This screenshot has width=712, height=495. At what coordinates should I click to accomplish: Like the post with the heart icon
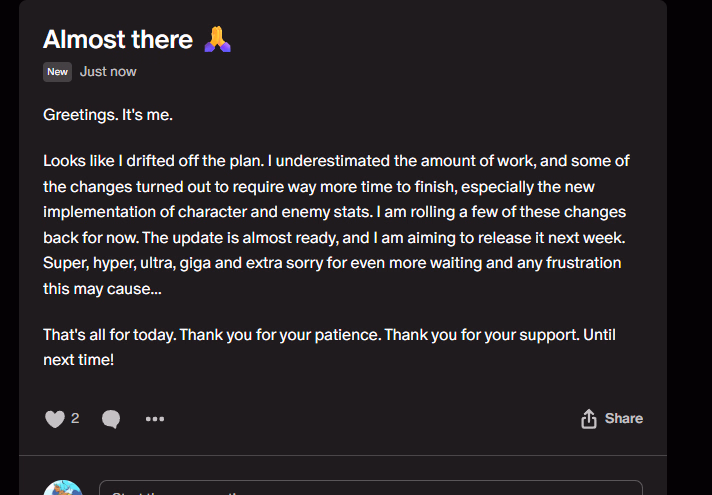pyautogui.click(x=54, y=419)
